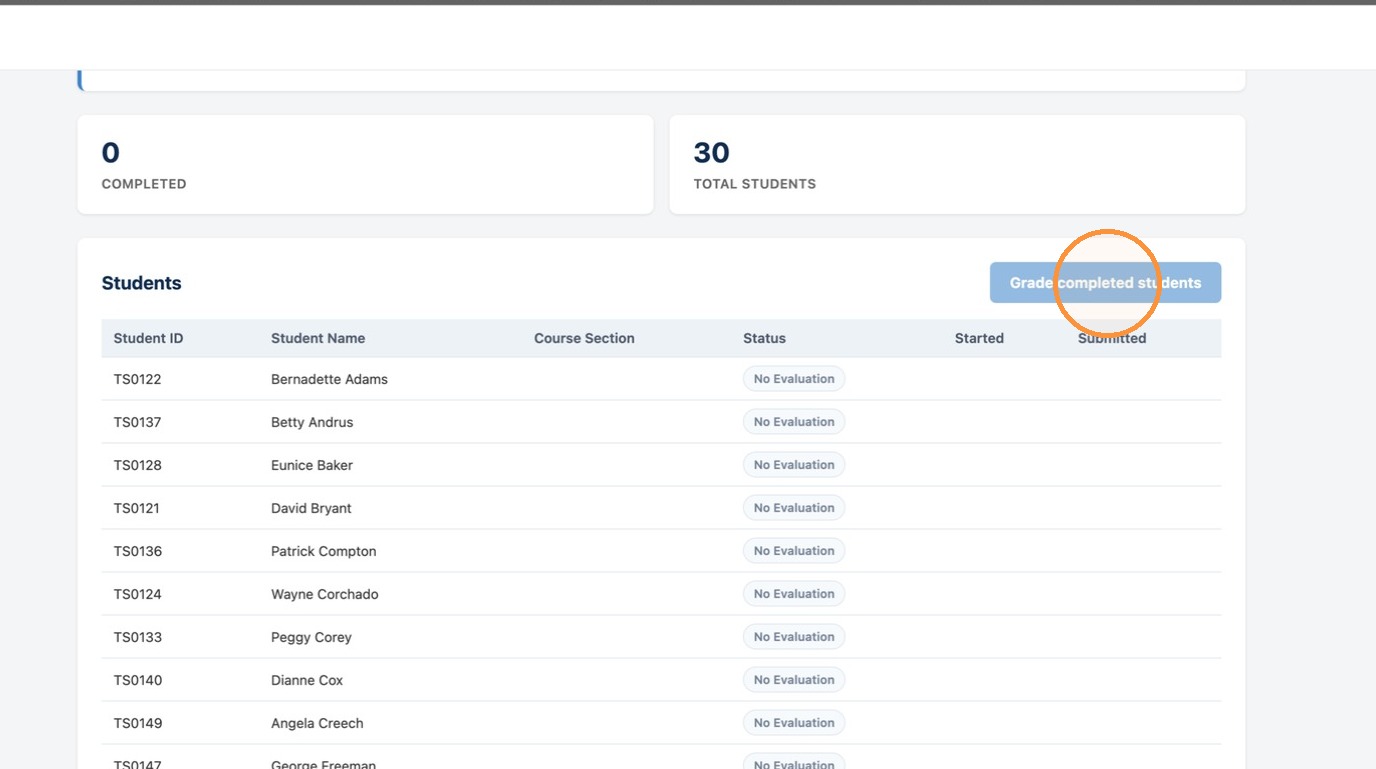Select student ID TS0124
Viewport: 1376px width, 769px height.
tap(137, 594)
